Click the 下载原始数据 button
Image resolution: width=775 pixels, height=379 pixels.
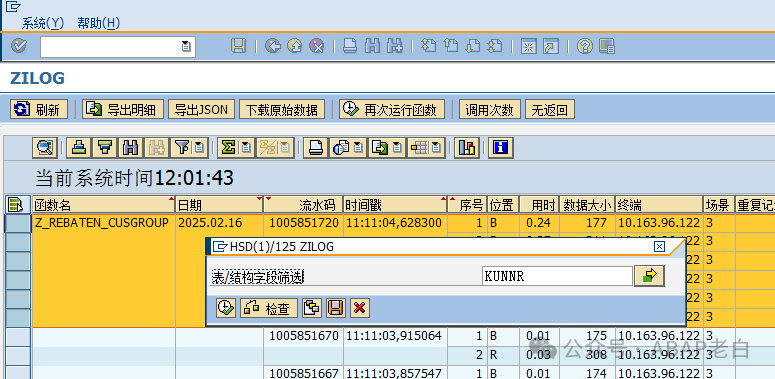[282, 109]
